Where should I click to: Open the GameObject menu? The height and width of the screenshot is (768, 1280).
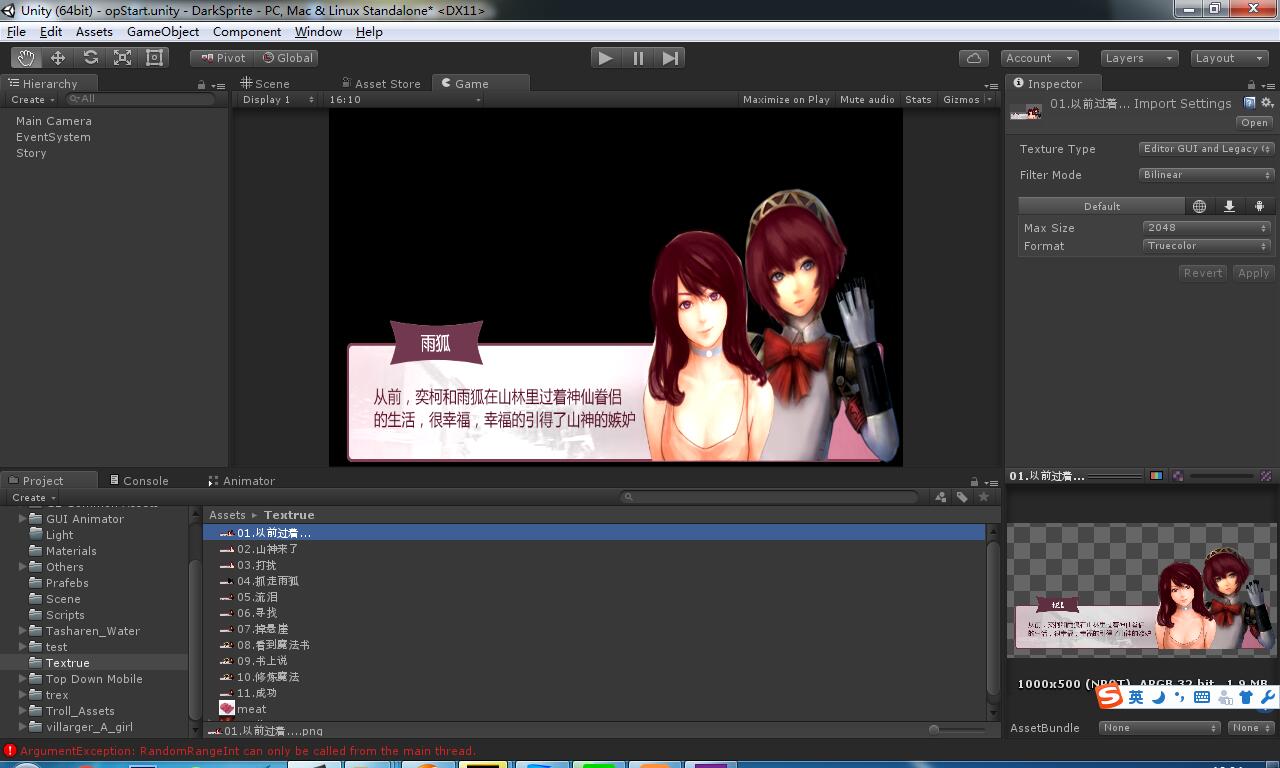(x=163, y=32)
